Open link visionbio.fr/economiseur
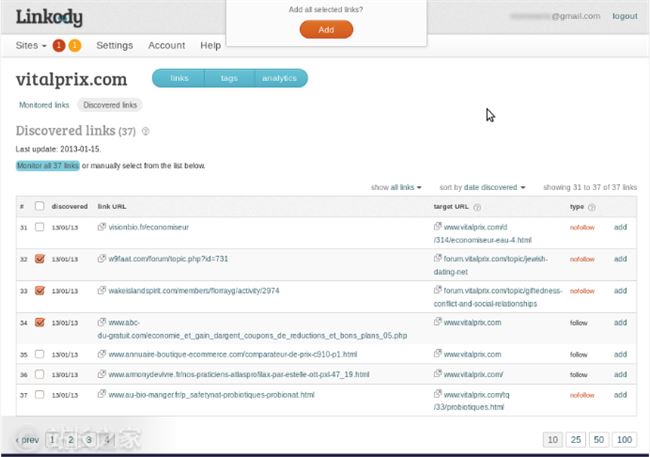650x457 pixels. (x=148, y=227)
